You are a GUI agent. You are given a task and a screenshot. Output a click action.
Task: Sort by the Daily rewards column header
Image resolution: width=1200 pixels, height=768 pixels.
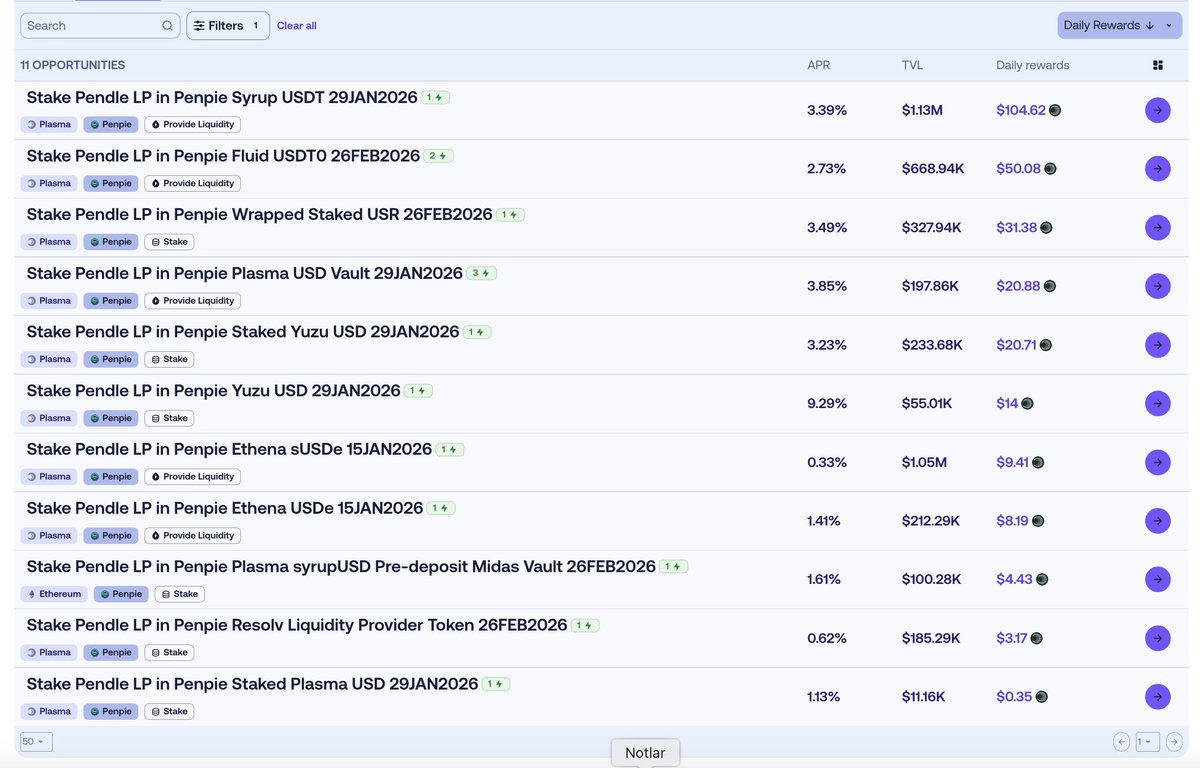(x=1032, y=65)
